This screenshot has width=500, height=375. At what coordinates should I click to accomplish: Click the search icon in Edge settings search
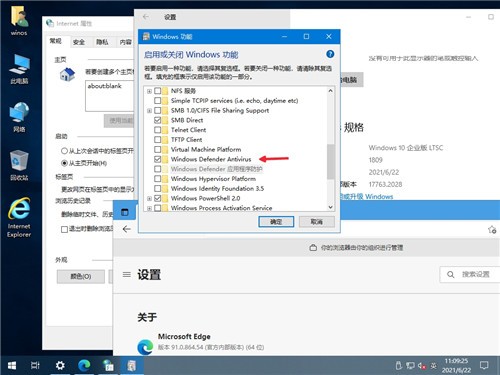(x=451, y=275)
